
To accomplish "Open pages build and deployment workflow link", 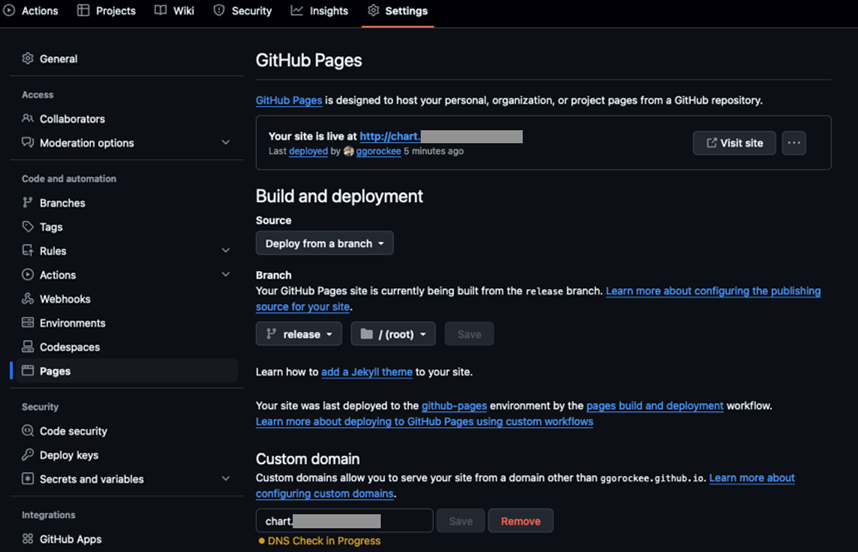I will coord(654,406).
